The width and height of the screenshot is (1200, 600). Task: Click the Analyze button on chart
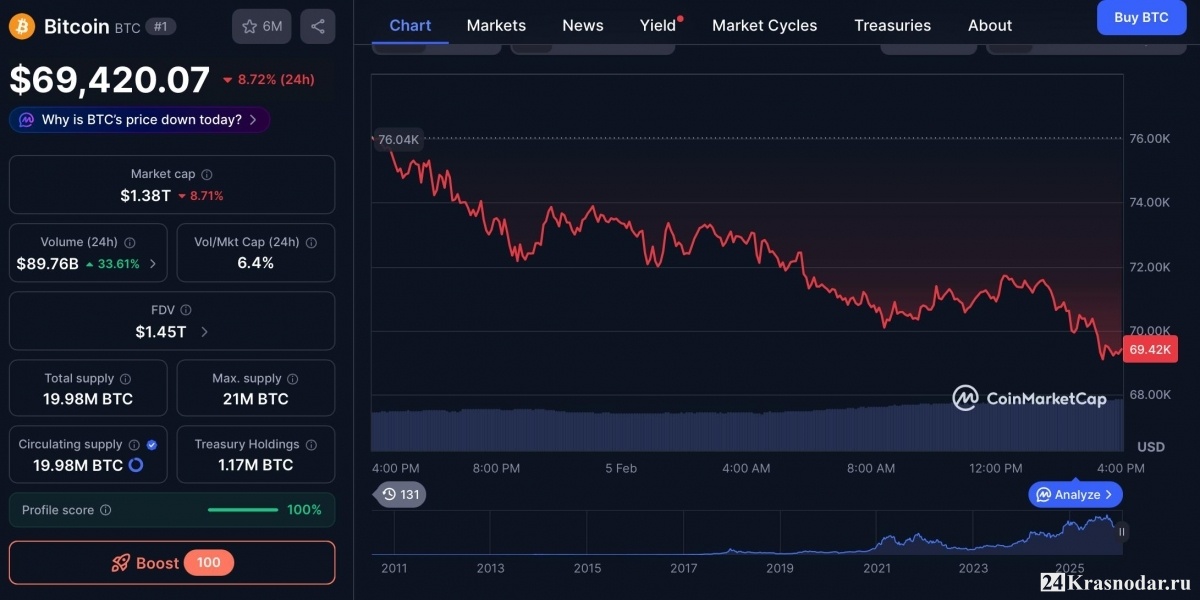tap(1075, 494)
